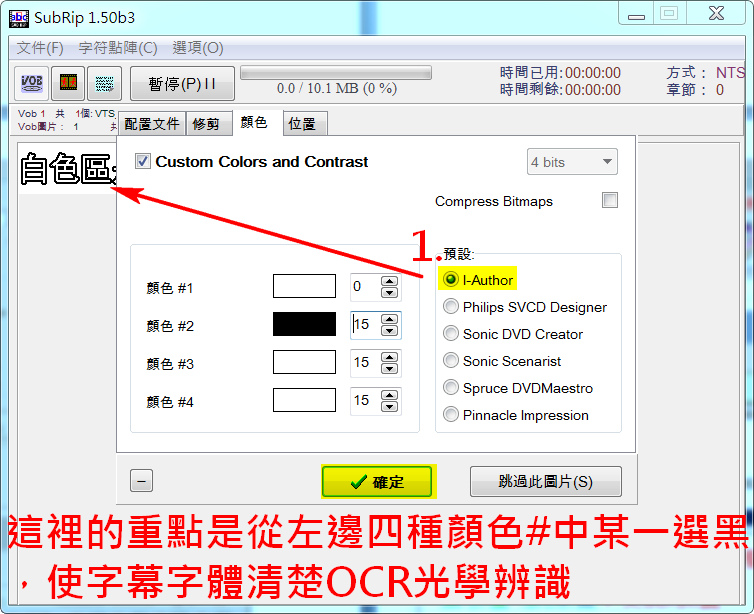
Task: Decrease 顏色 #3 contrast value
Action: tap(390, 368)
